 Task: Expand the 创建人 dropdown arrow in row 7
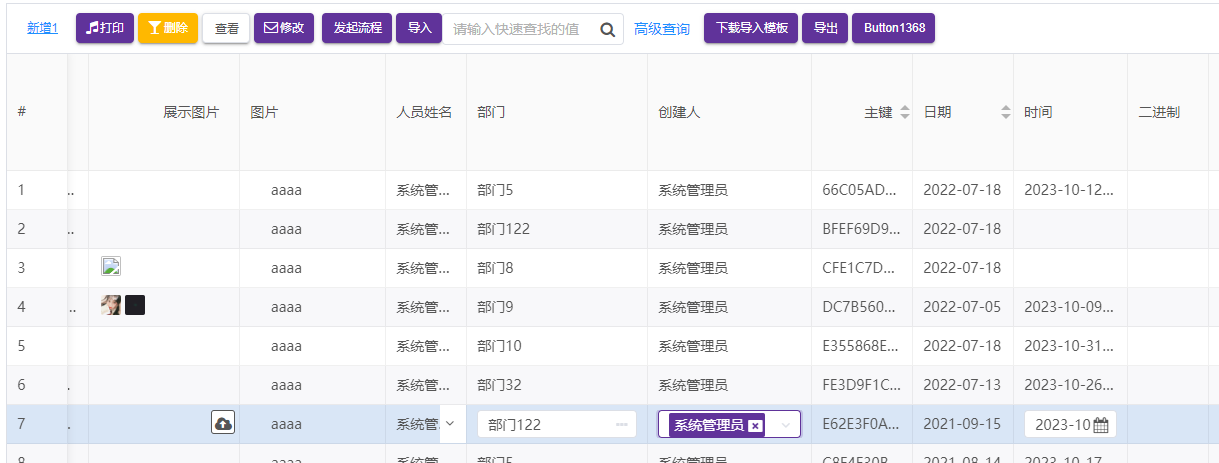coord(786,425)
